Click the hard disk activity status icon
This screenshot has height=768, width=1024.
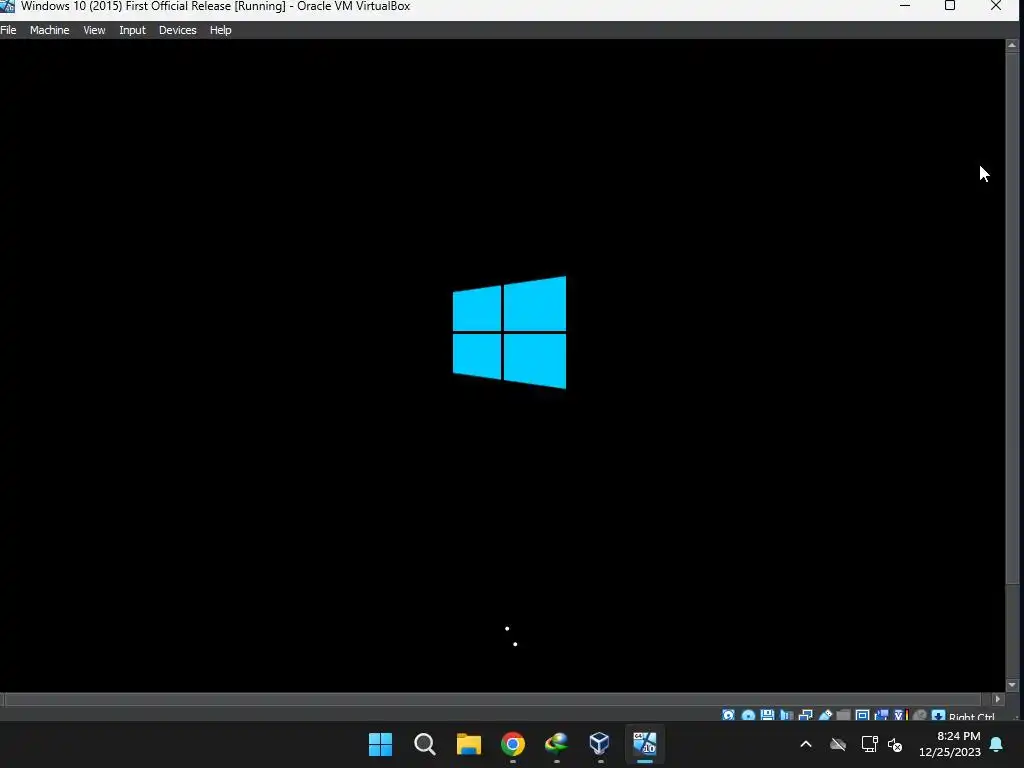click(729, 716)
